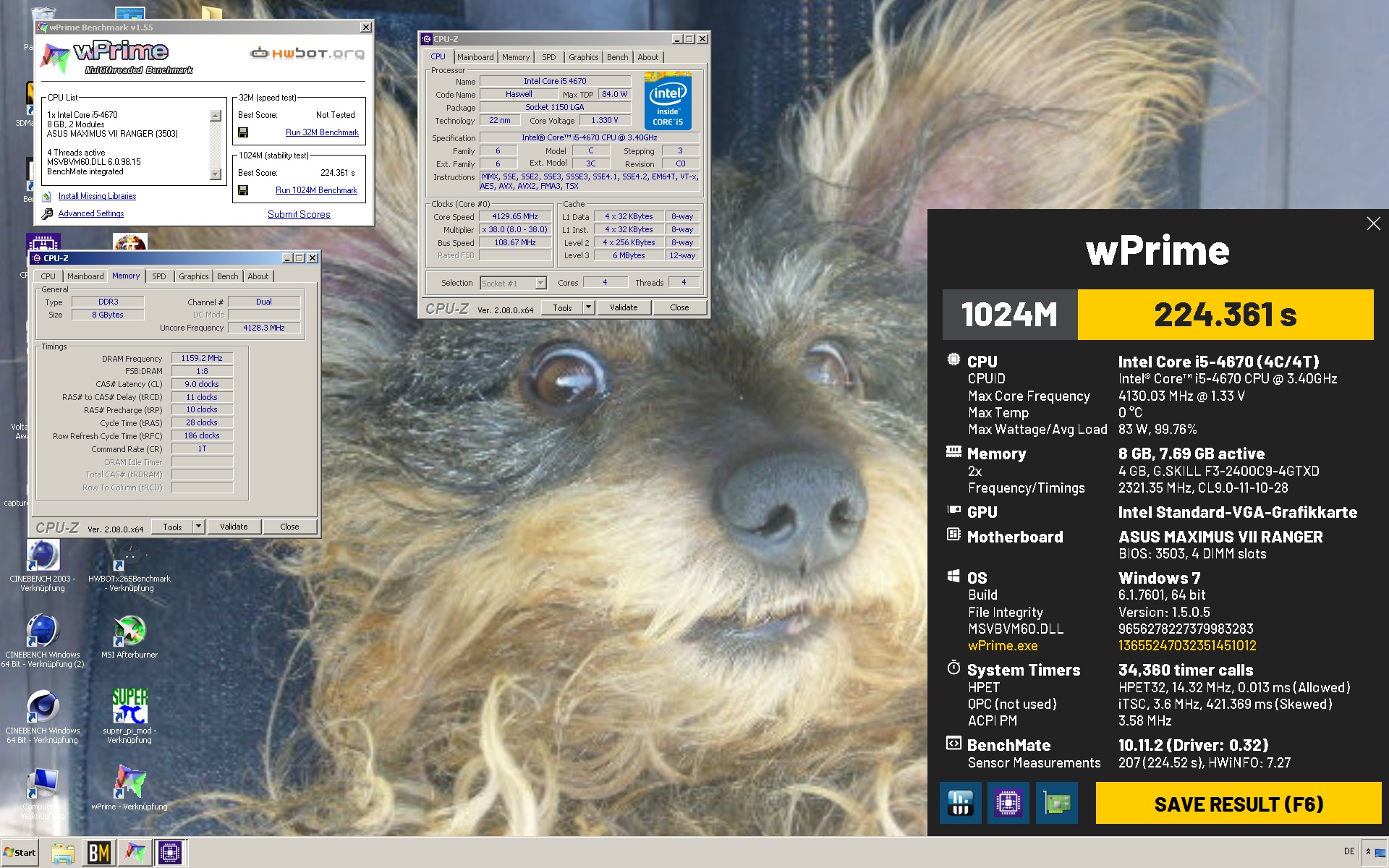Click Run 32M Benchmark link
This screenshot has width=1389, height=868.
(322, 132)
